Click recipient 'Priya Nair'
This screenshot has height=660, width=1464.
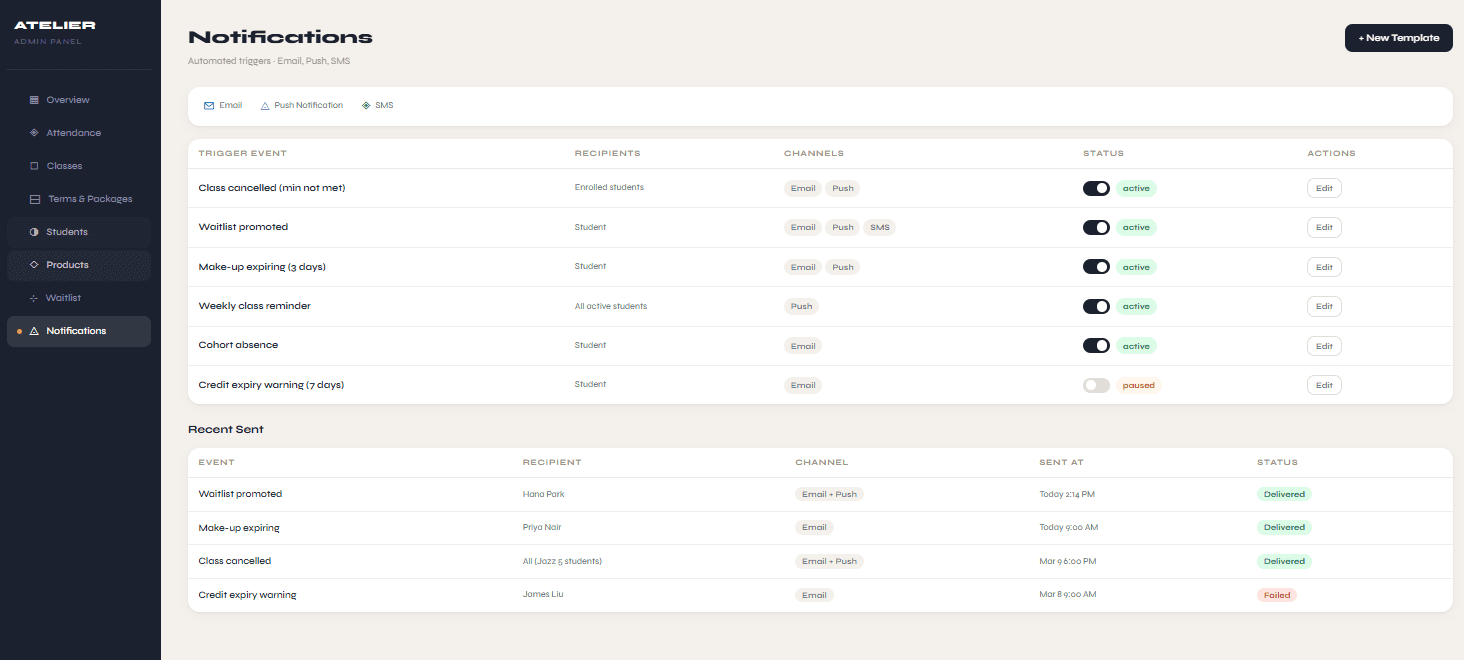coord(544,527)
